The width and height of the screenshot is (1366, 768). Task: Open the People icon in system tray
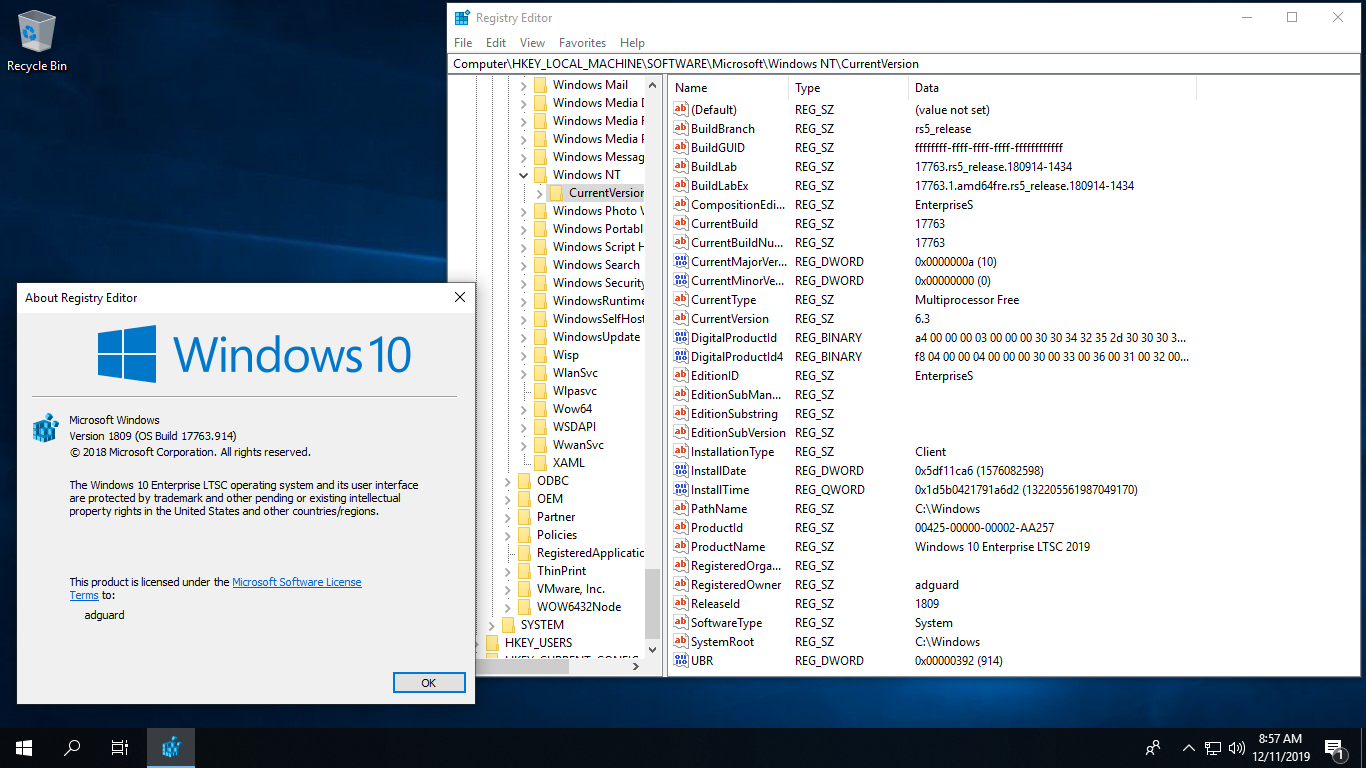pos(1153,747)
